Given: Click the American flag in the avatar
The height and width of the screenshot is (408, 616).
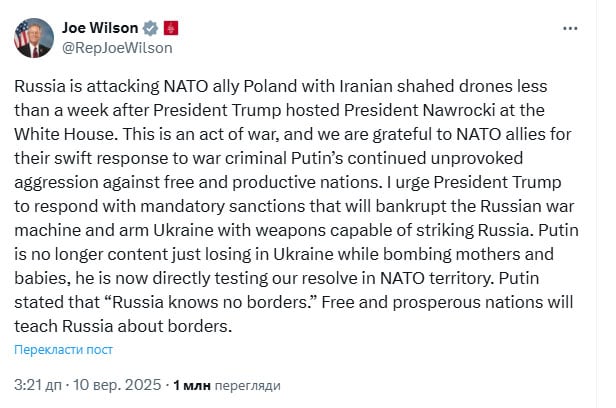Looking at the screenshot, I should point(21,35).
